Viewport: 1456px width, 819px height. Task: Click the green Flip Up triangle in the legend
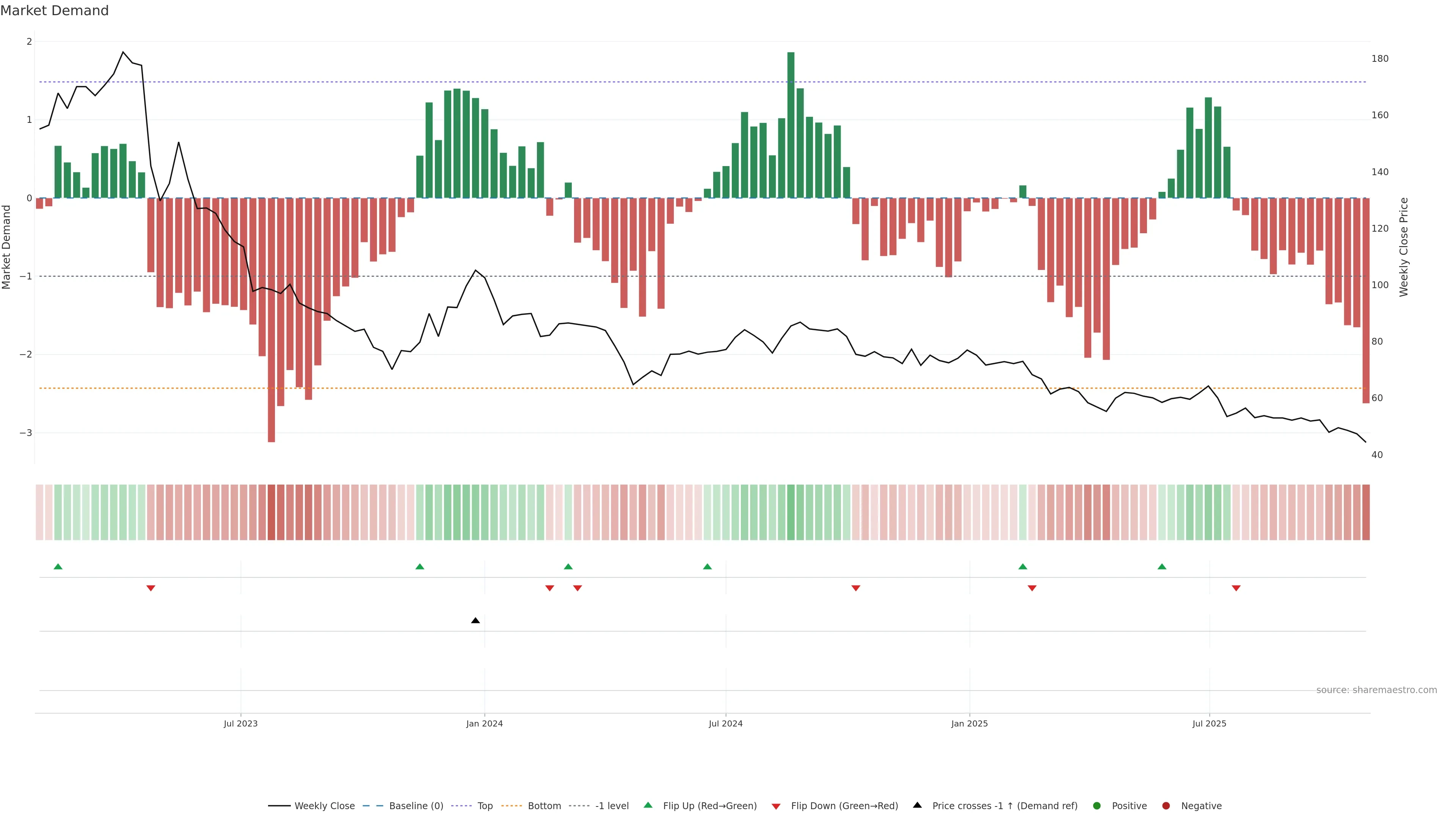pyautogui.click(x=648, y=805)
